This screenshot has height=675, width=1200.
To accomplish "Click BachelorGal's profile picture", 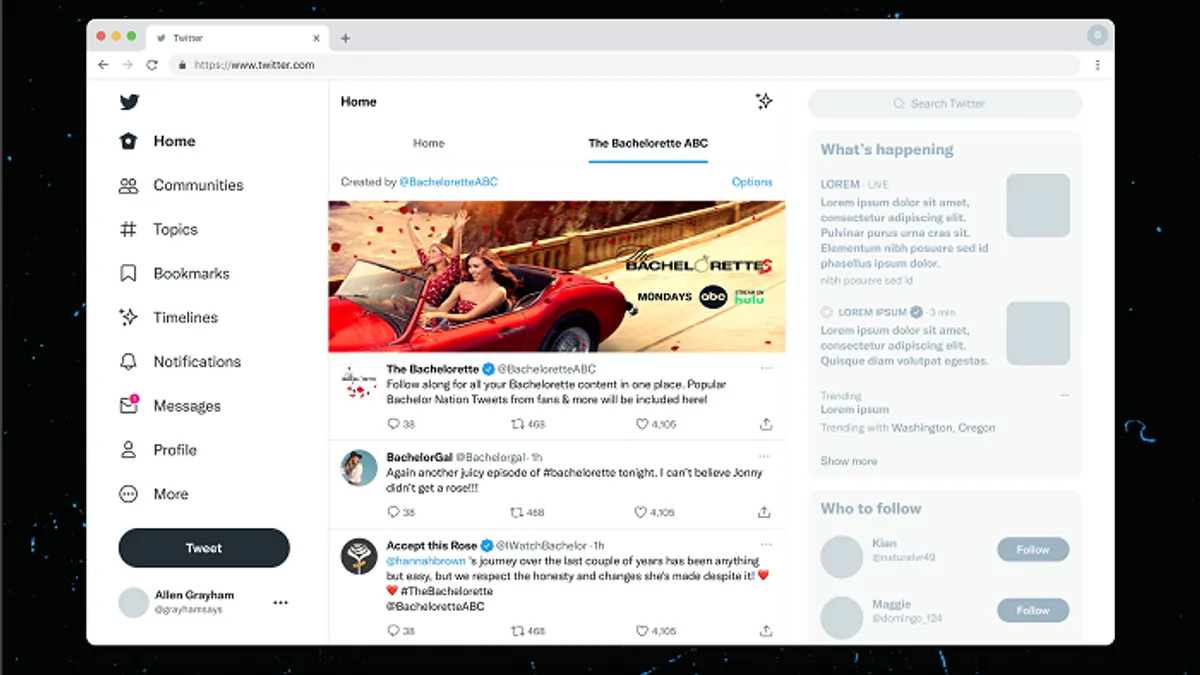I will click(359, 468).
